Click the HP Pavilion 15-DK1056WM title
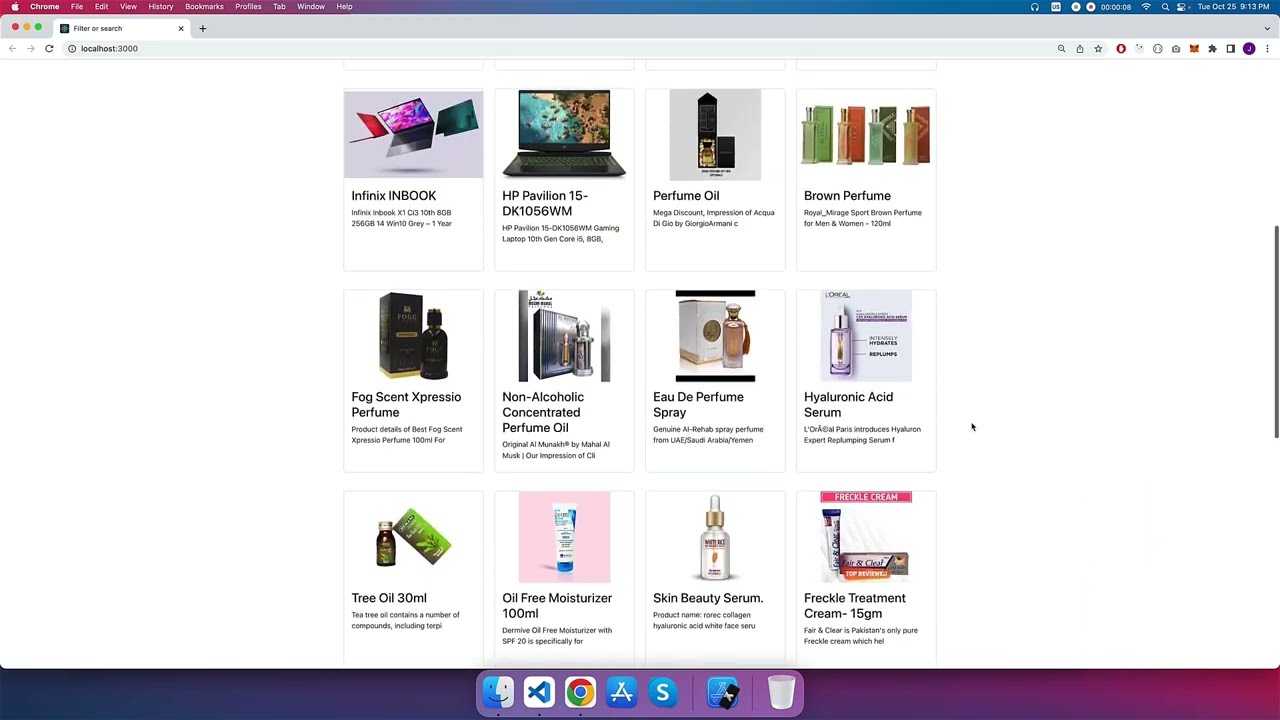The height and width of the screenshot is (720, 1280). [545, 203]
